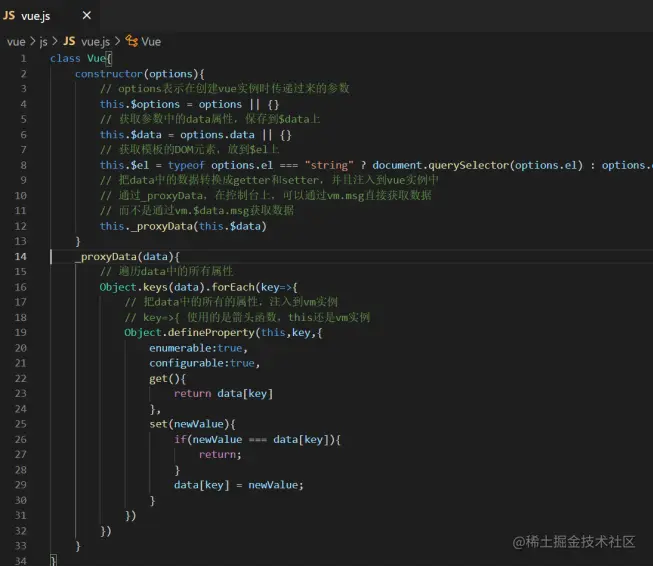Click the comment mentioning 'vm.$data.msg' on line 11
This screenshot has height=567, width=653.
(197, 211)
